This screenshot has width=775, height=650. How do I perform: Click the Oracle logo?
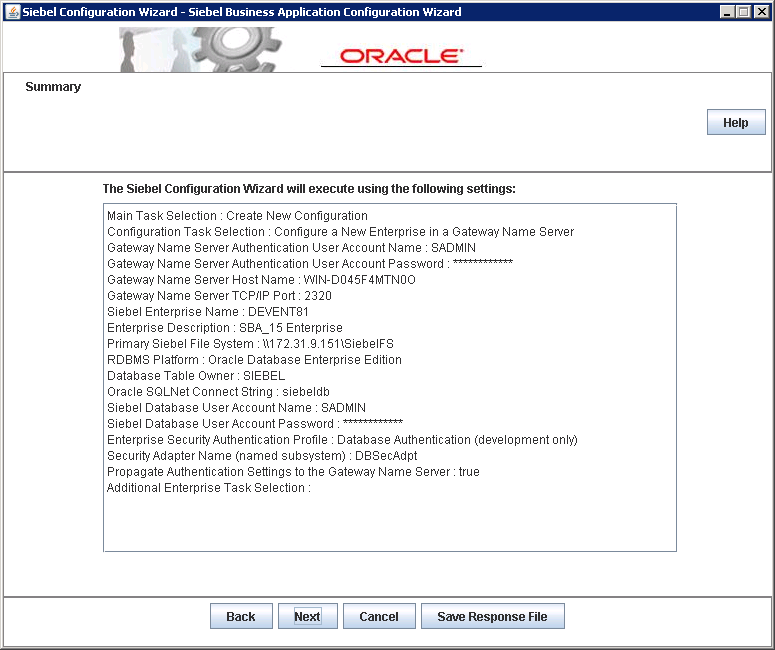coord(401,56)
